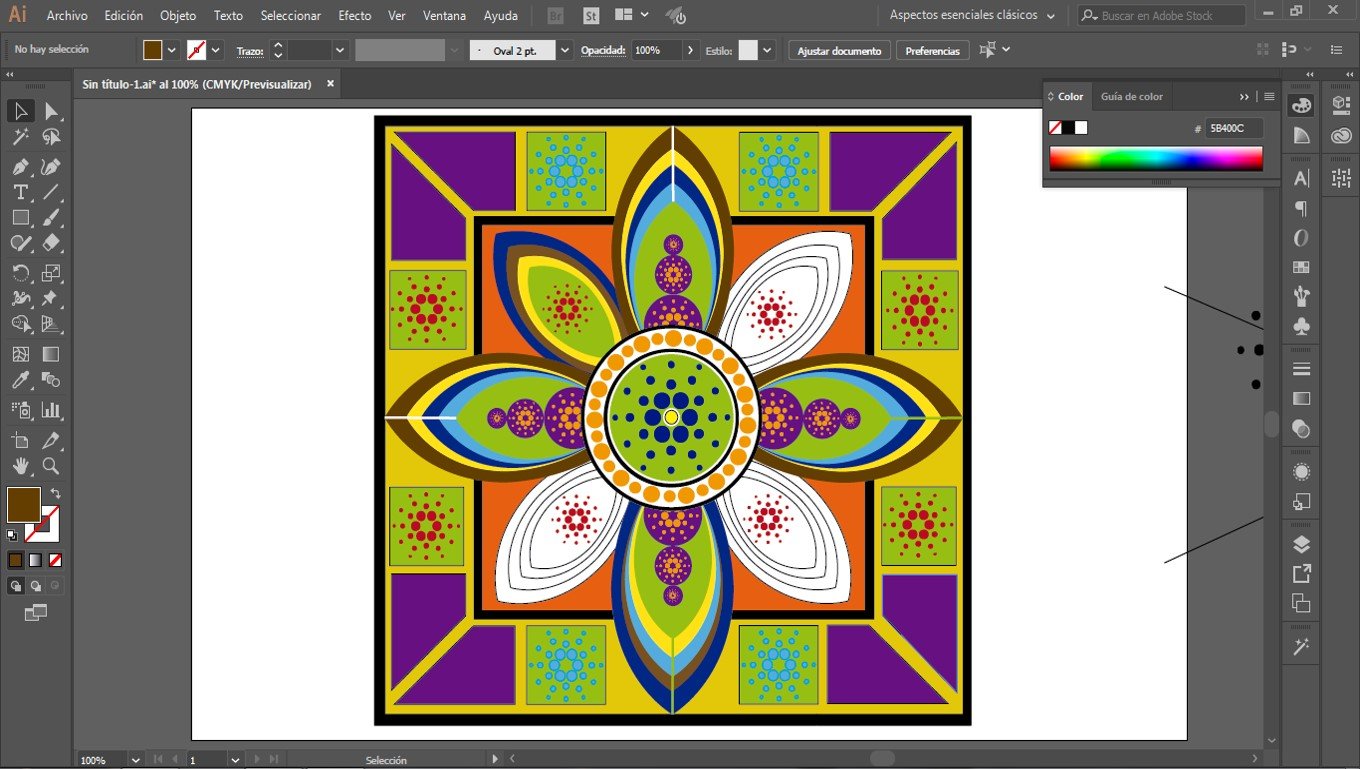The width and height of the screenshot is (1360, 769).
Task: Select the Column Graph tool
Action: pyautogui.click(x=51, y=410)
